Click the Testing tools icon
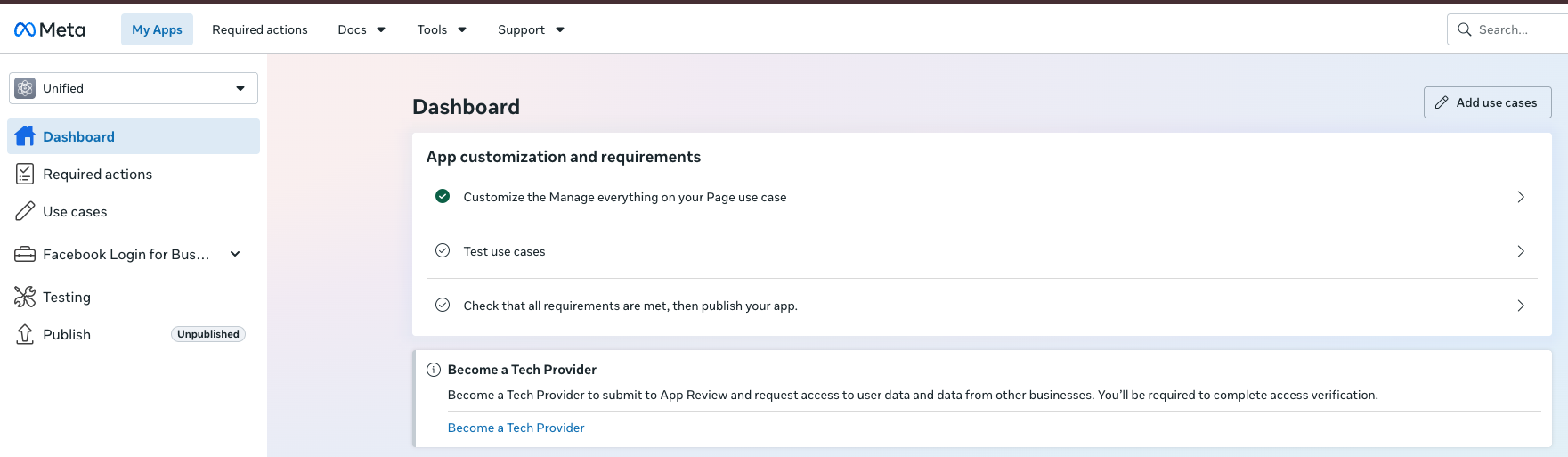1568x457 pixels. (25, 297)
